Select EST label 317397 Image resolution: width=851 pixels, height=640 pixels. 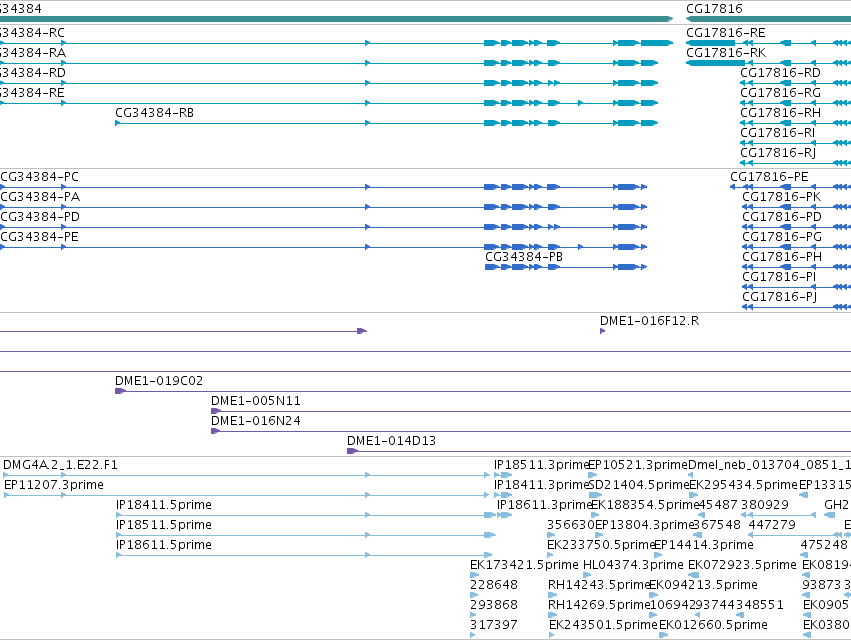point(494,625)
